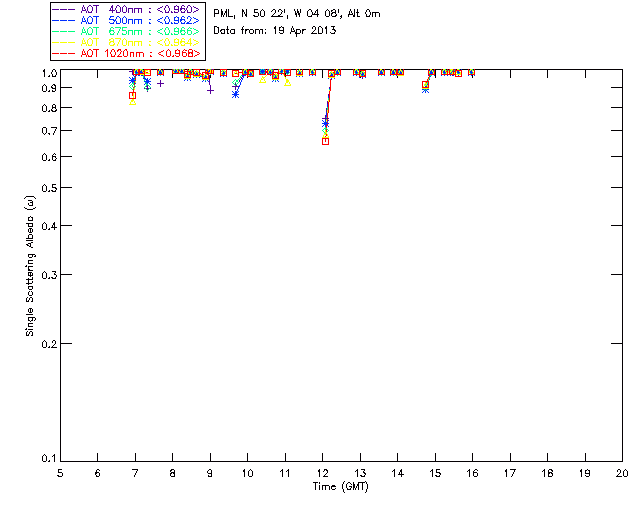
Task: Click the x-axis label 5
Action: click(x=60, y=474)
